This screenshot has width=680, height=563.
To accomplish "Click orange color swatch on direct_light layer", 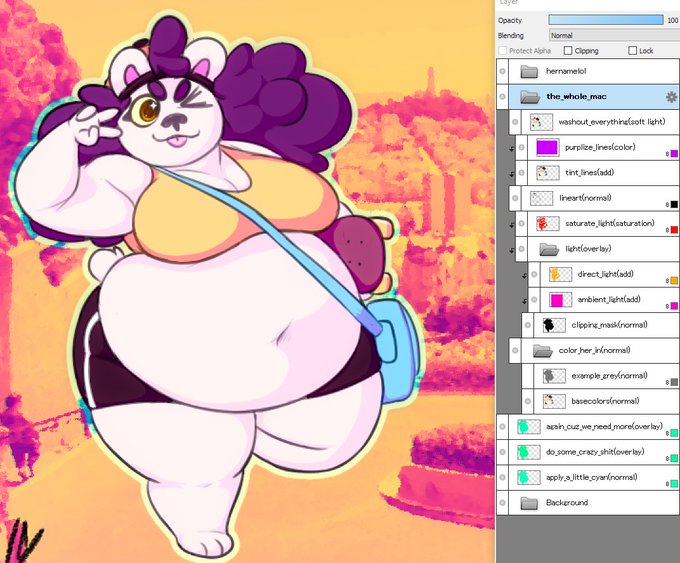I will coord(674,281).
